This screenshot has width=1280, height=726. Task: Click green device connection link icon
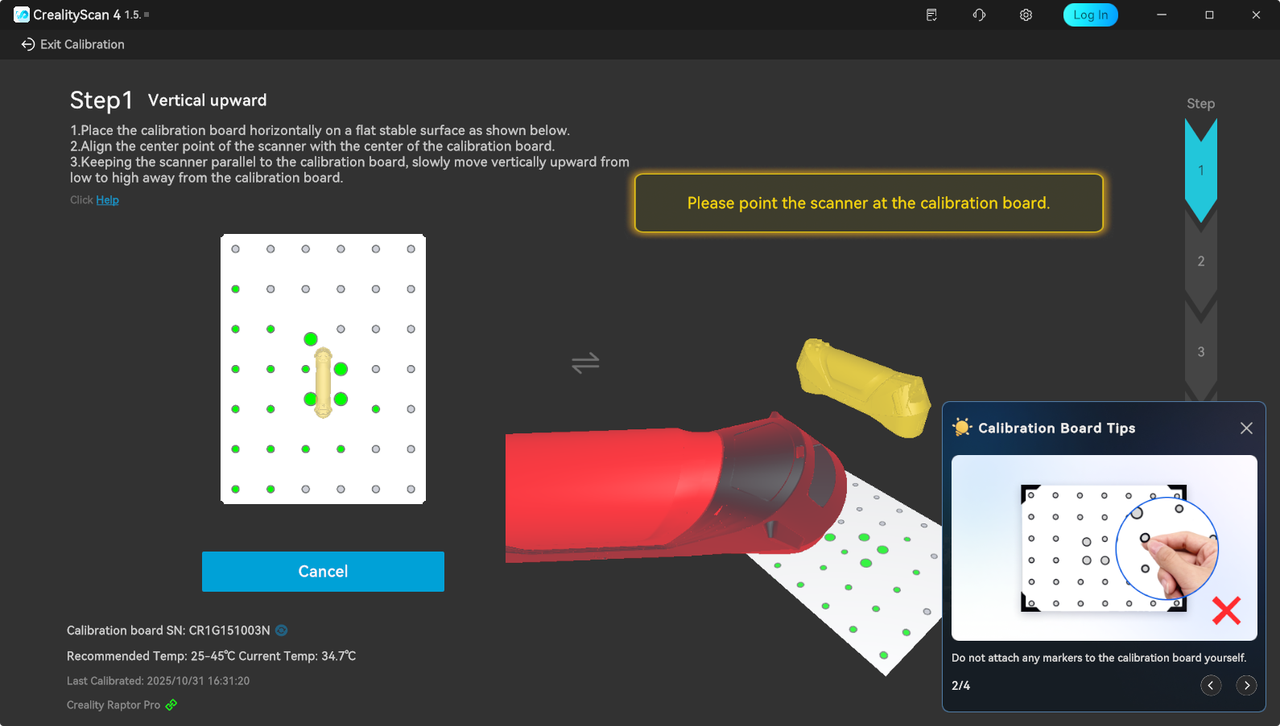(x=171, y=705)
